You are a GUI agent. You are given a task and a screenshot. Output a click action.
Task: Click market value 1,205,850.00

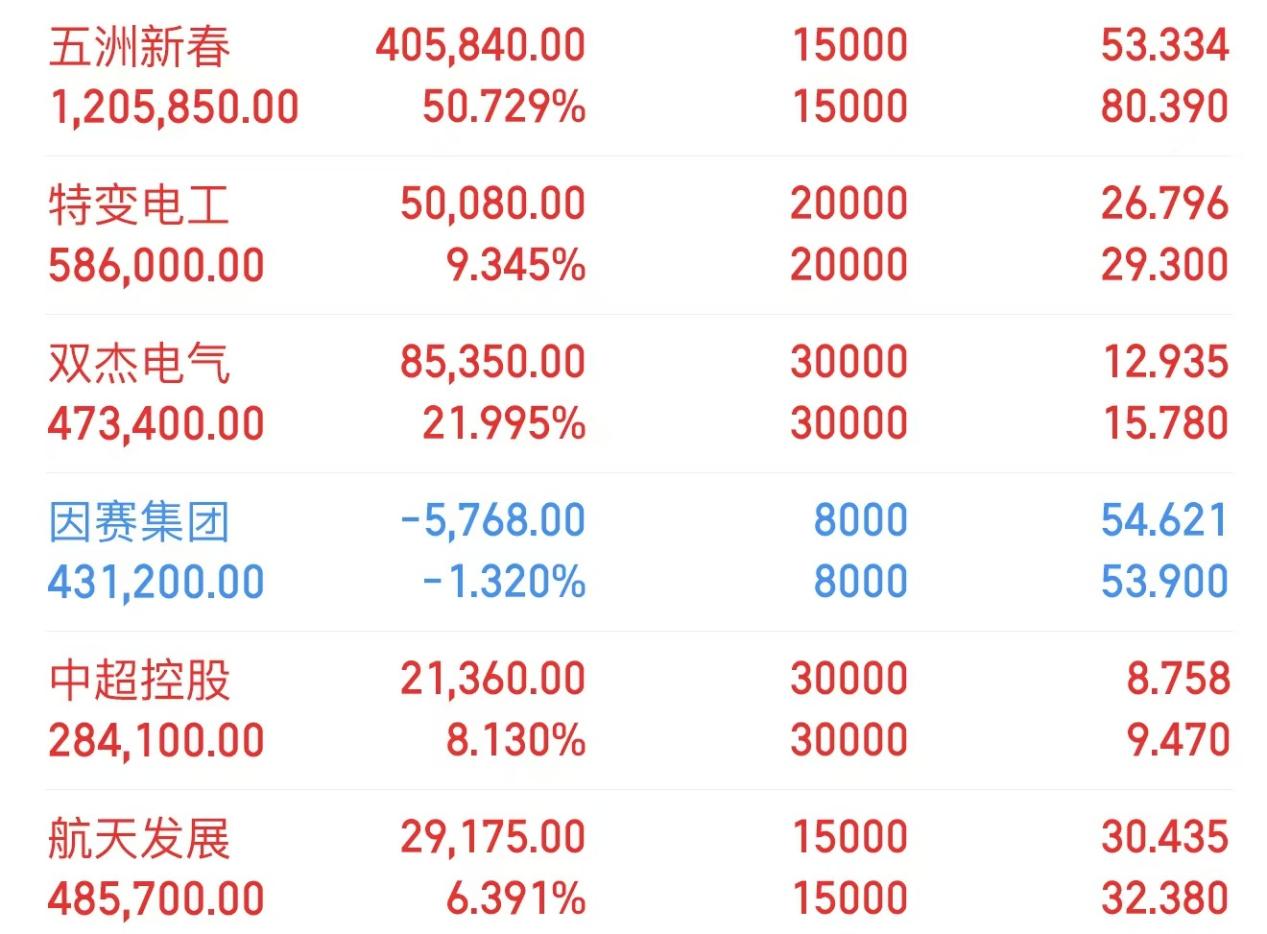point(173,107)
